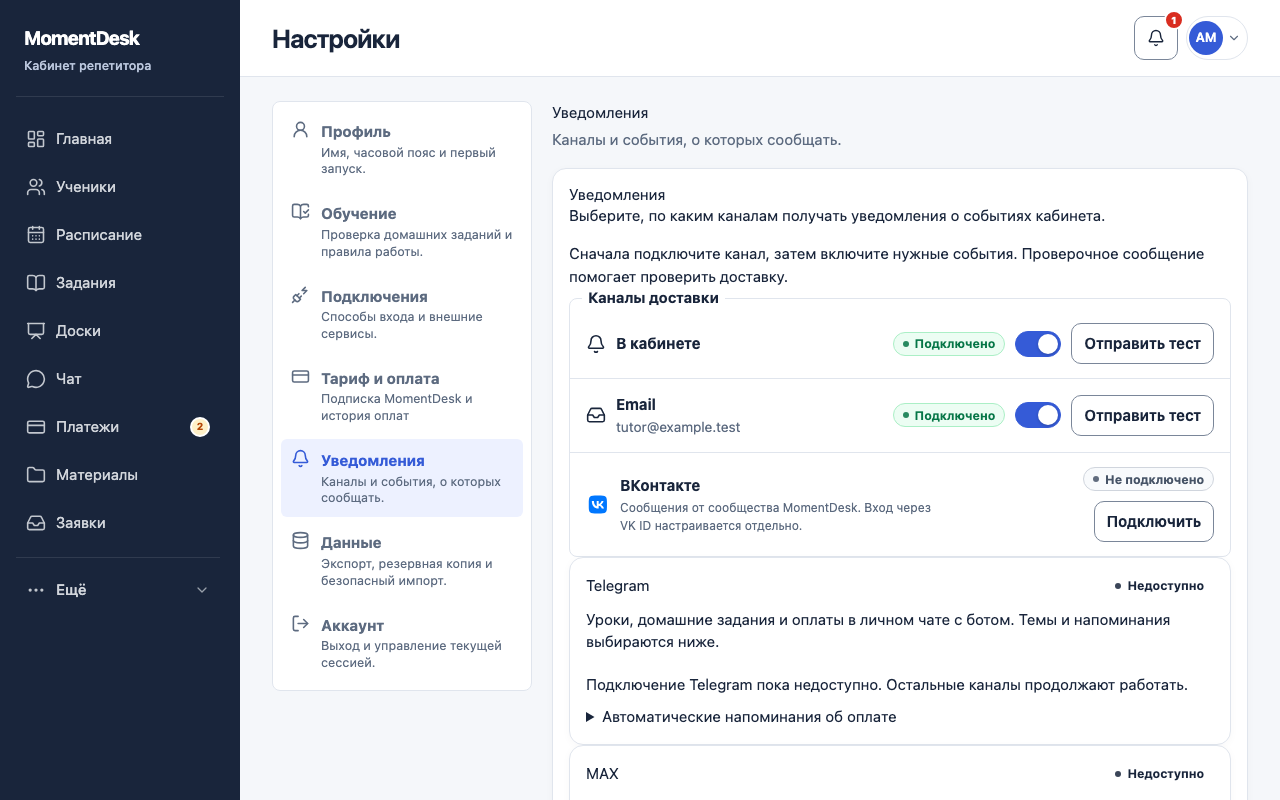Click the Не подключено status badge
This screenshot has width=1280, height=800.
pos(1148,480)
